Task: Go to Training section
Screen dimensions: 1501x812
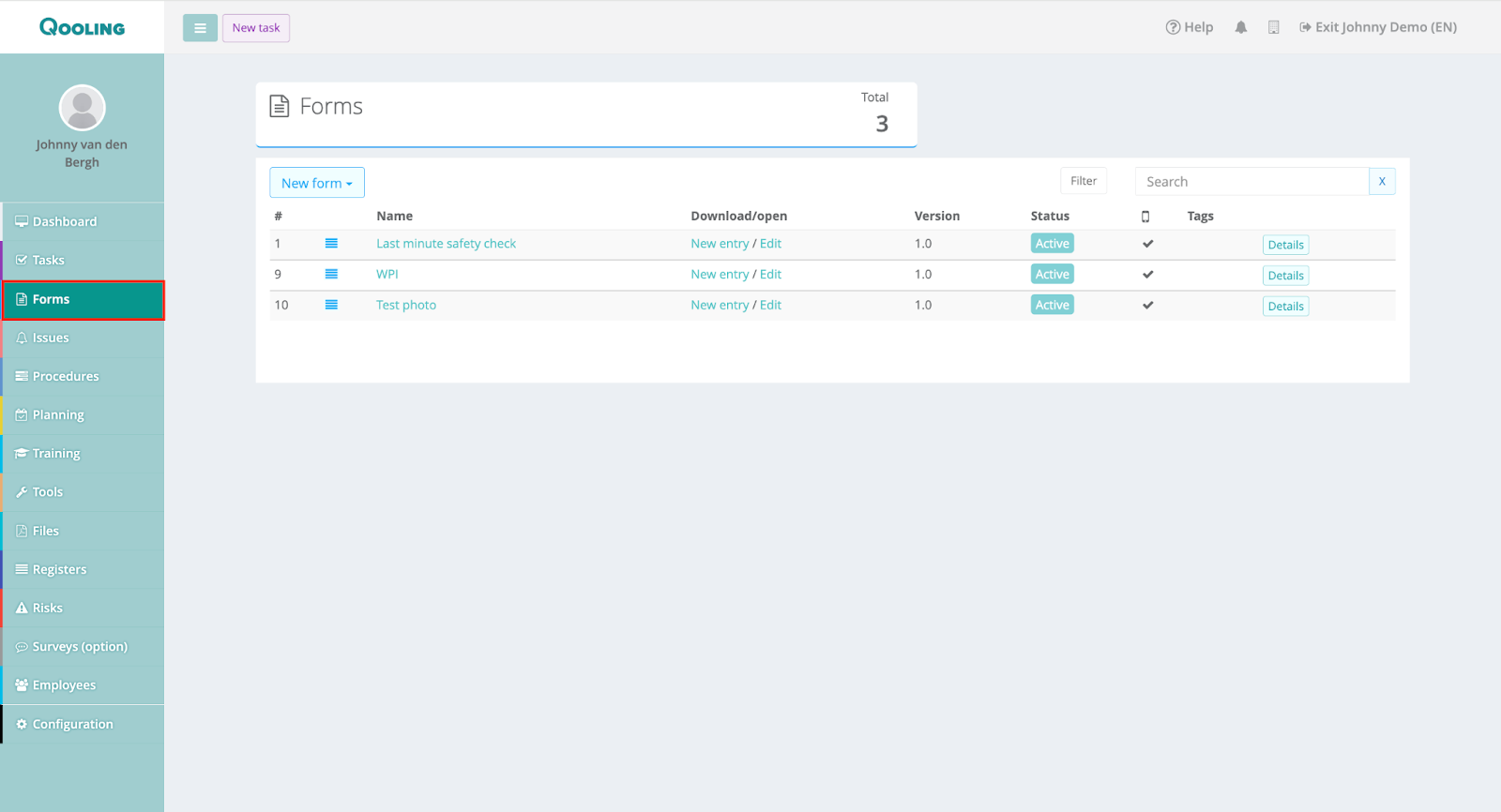Action: (x=83, y=453)
